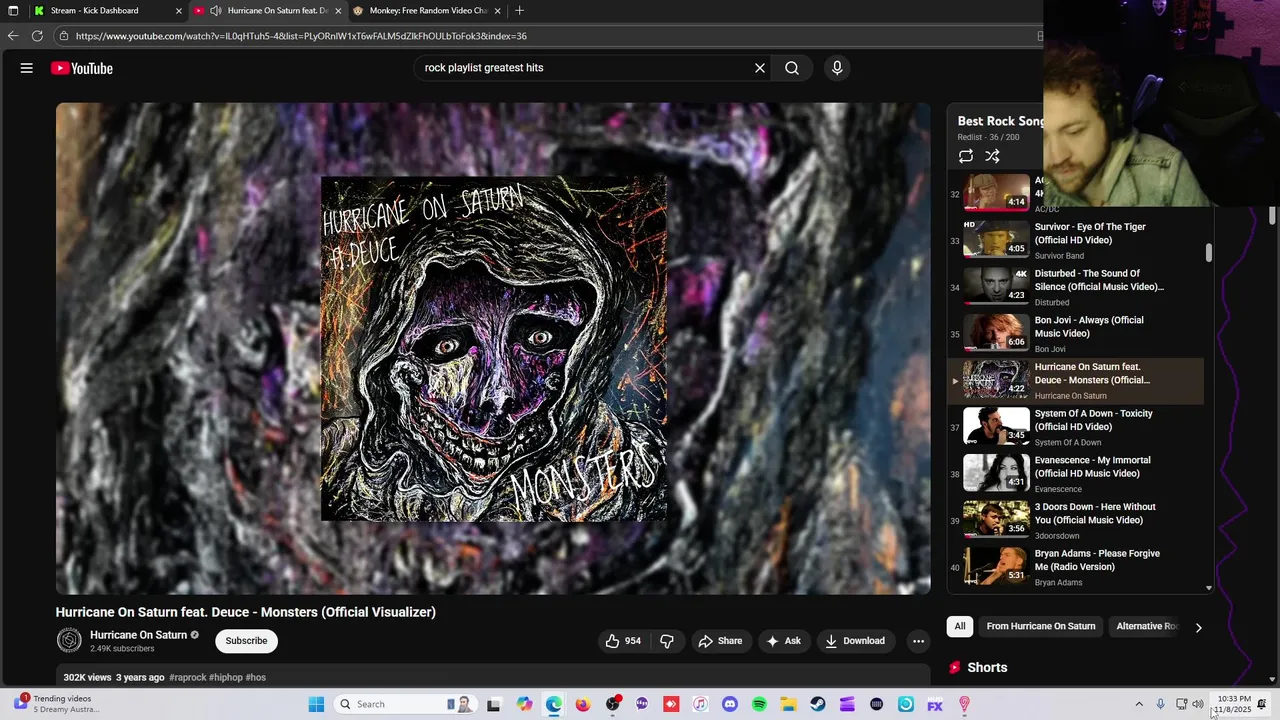1280x720 pixels.
Task: Click the playlist scrollbar thumb
Action: click(1208, 253)
